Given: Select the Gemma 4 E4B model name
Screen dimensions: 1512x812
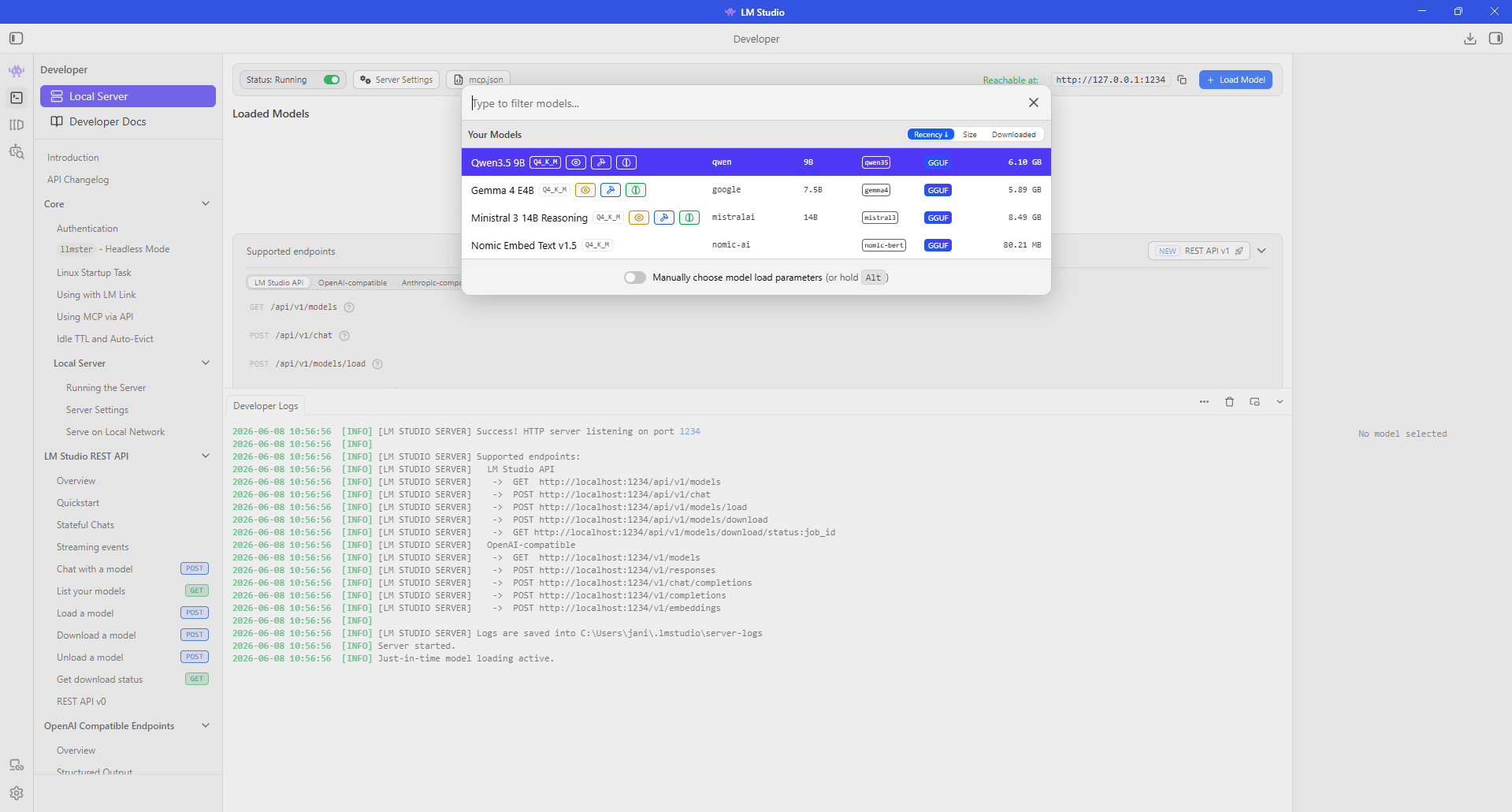Looking at the screenshot, I should [503, 191].
